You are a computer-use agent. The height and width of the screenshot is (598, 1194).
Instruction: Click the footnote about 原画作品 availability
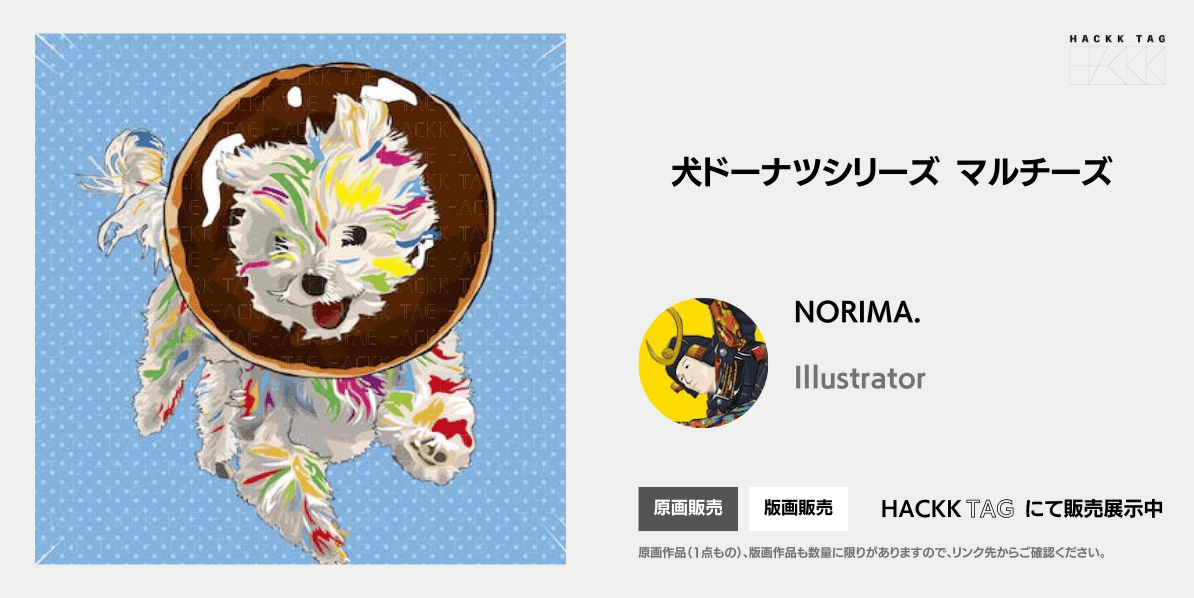click(x=872, y=552)
